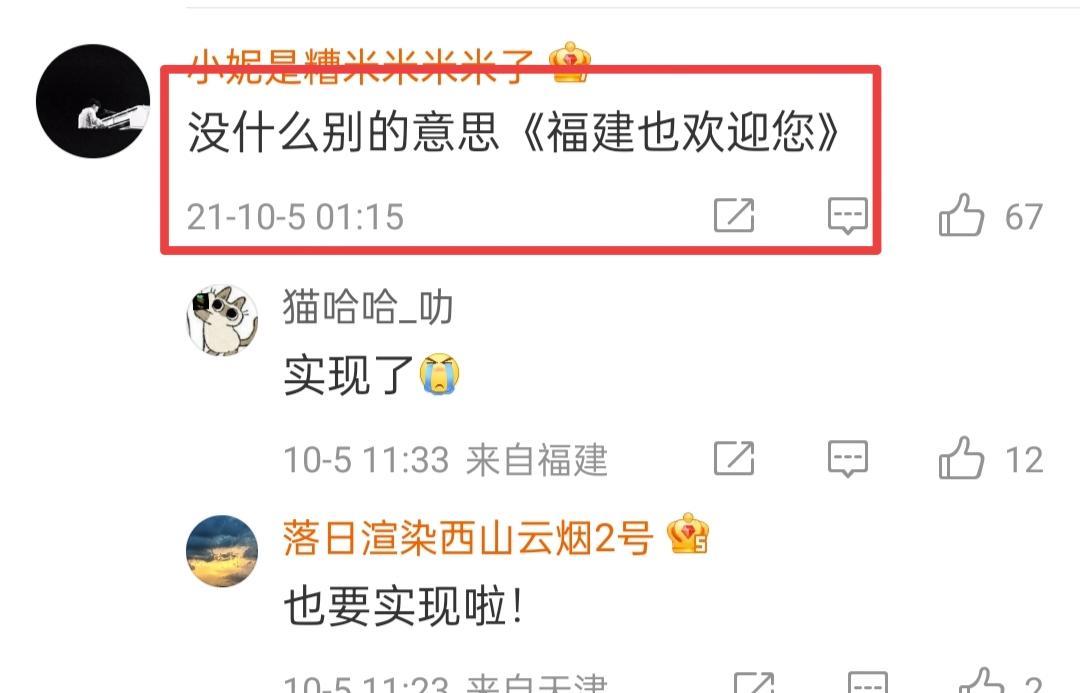Open the piano-player avatar profile
Viewport: 1080px width, 693px height.
(x=93, y=101)
